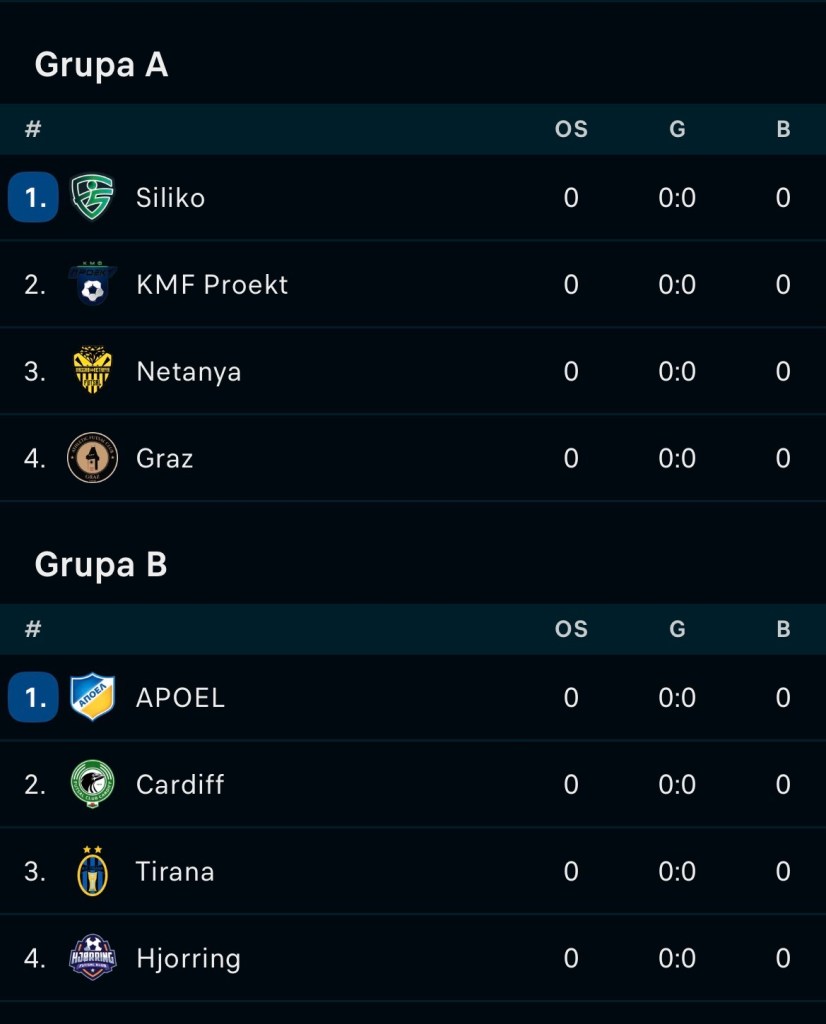Click the B column header in Grupa A

coord(784,129)
